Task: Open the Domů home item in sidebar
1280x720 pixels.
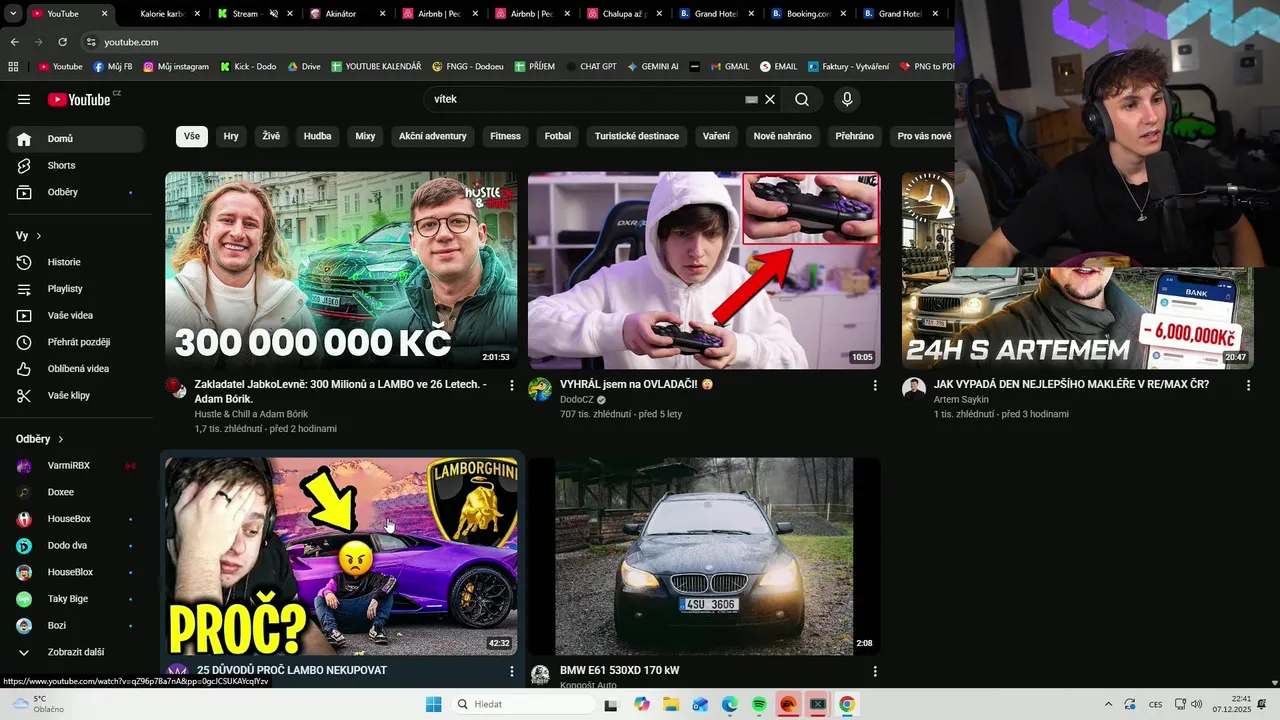Action: (x=76, y=139)
